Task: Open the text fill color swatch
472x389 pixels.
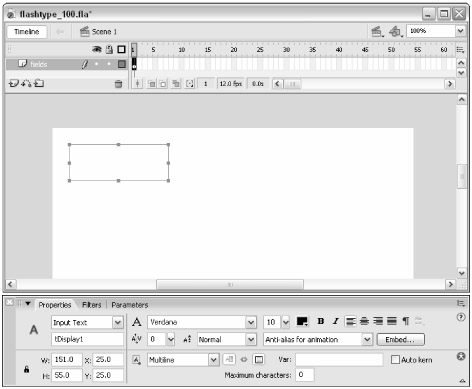Action: coord(302,322)
